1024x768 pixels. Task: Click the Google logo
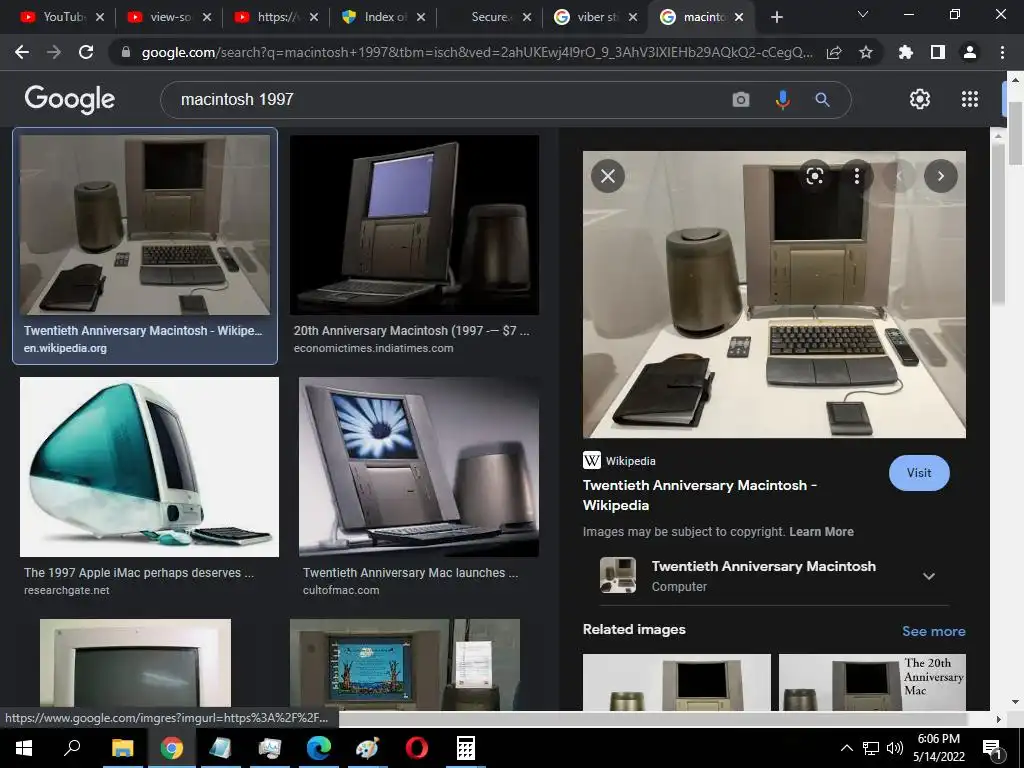69,99
